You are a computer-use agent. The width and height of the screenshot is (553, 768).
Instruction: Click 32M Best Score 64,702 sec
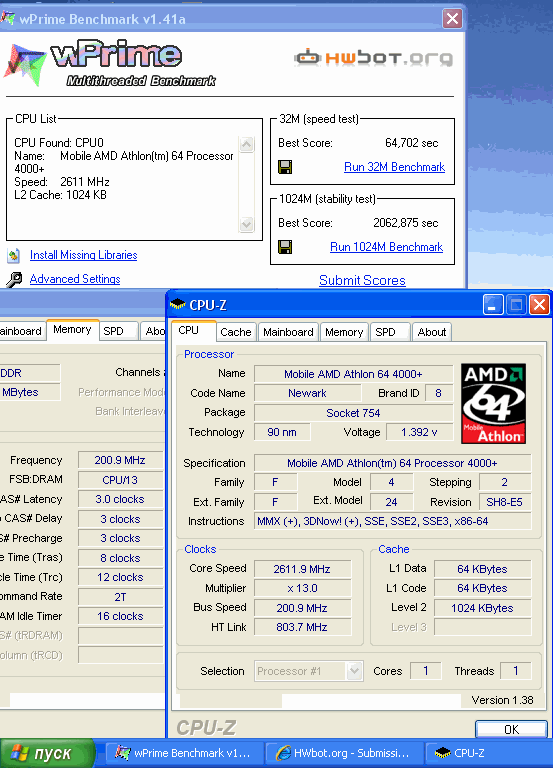(x=411, y=143)
